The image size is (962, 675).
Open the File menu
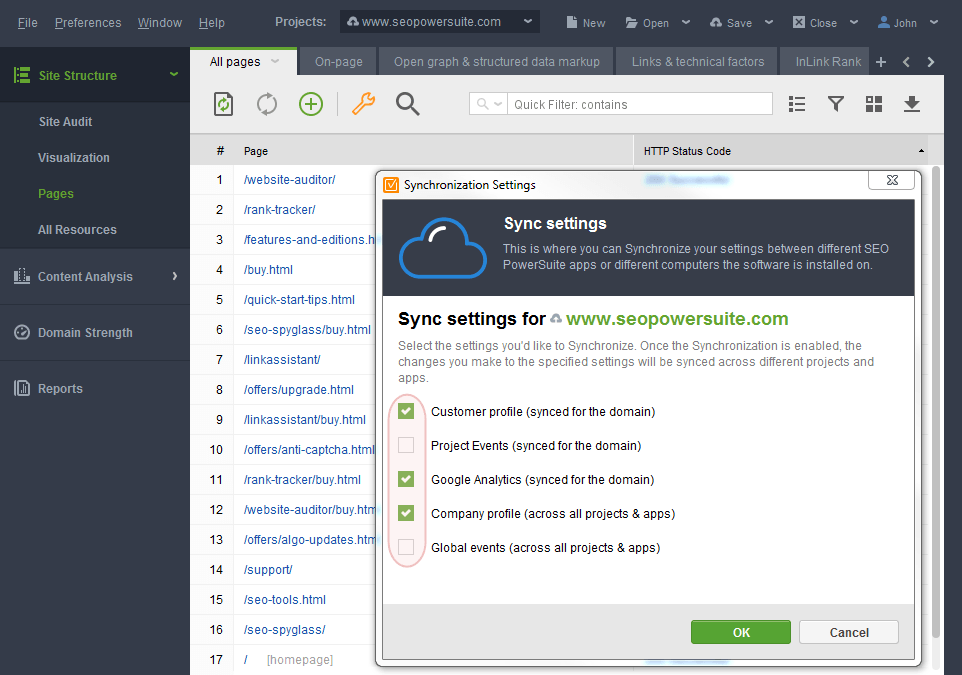(28, 23)
